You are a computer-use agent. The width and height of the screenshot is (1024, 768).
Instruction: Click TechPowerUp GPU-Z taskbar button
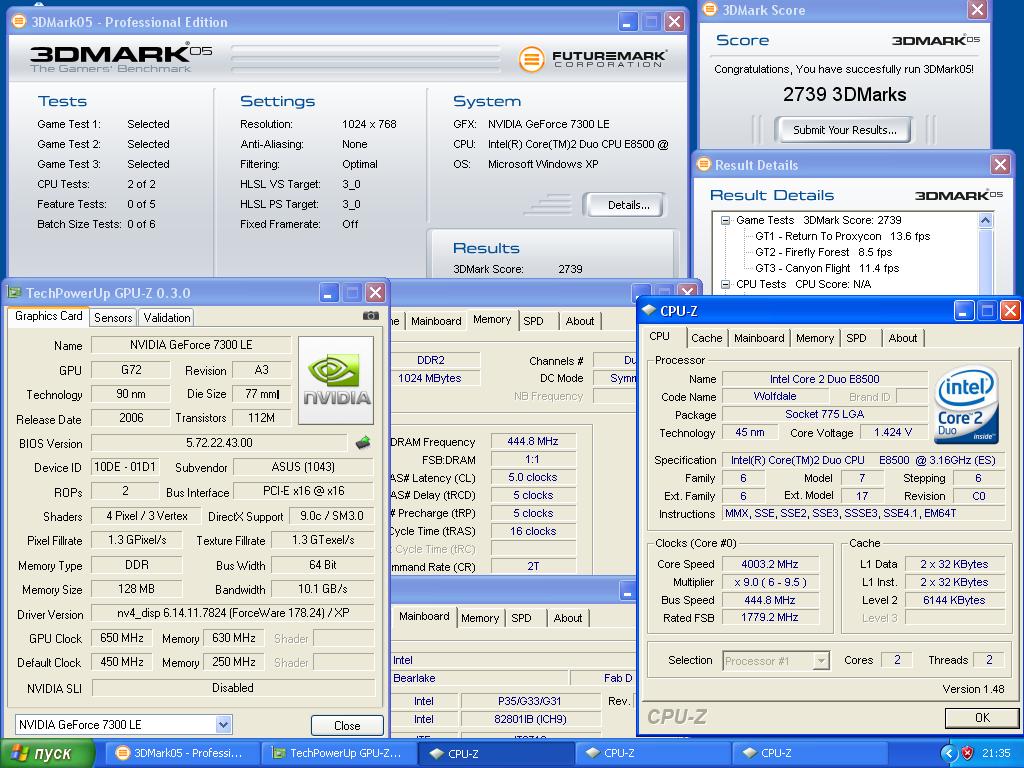tap(338, 753)
